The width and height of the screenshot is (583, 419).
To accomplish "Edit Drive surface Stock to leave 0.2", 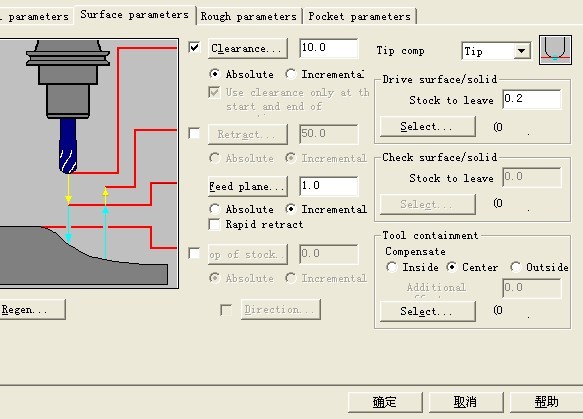I will pos(532,99).
